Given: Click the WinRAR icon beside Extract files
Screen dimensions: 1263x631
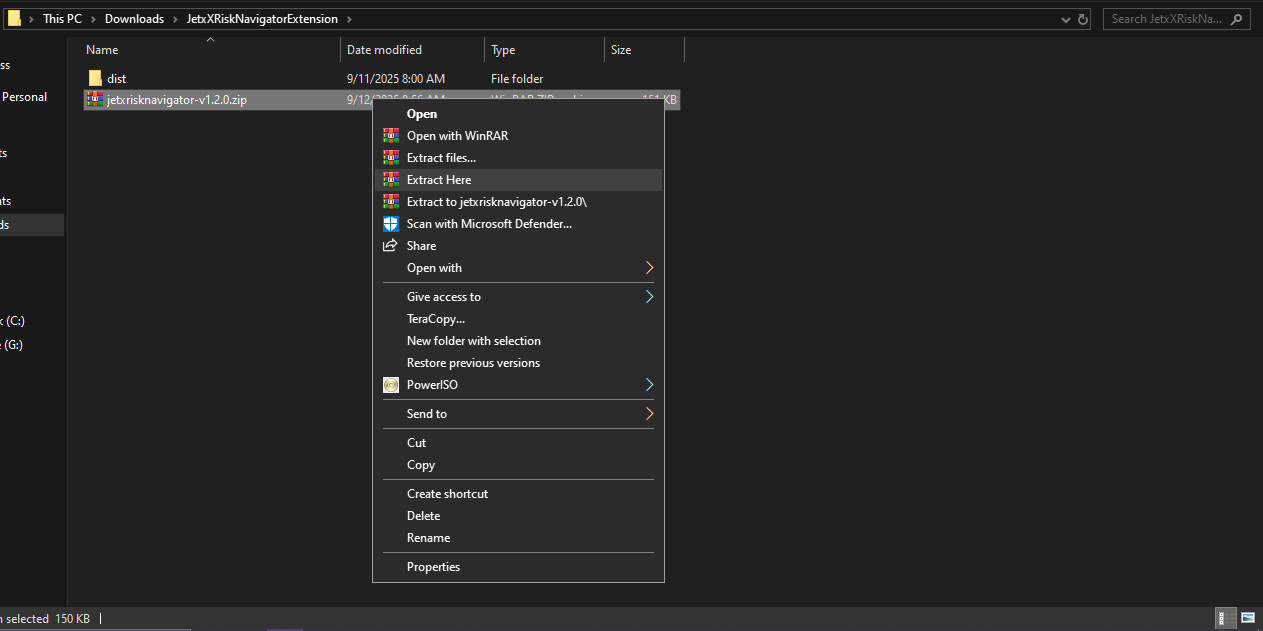Looking at the screenshot, I should [x=391, y=158].
